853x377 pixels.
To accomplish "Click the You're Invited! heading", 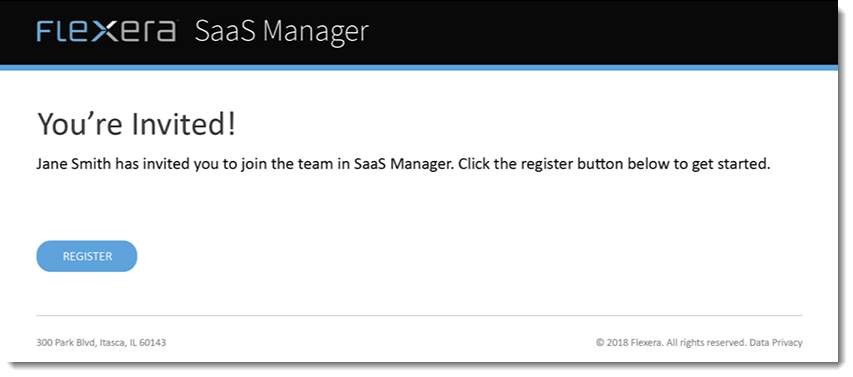I will click(137, 124).
